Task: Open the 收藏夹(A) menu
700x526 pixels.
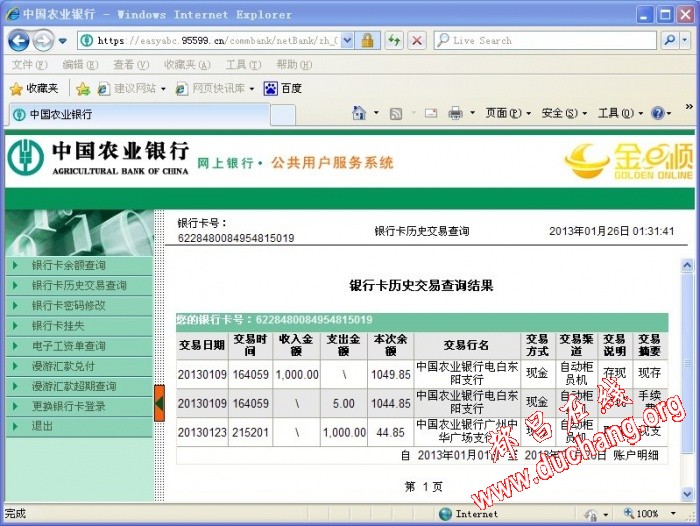Action: pos(187,65)
